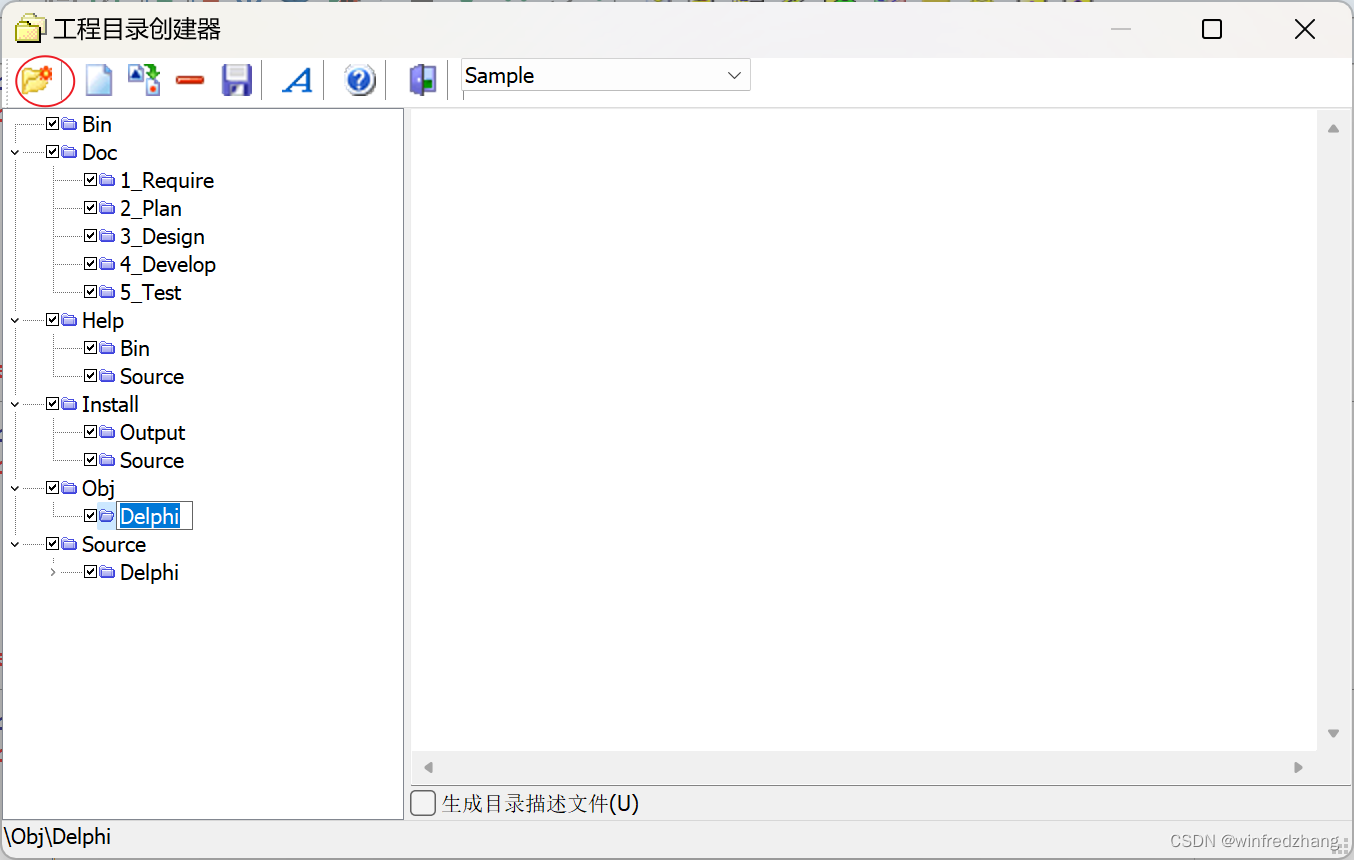Viewport: 1354px width, 860px height.
Task: Expand the Delphi node under Source
Action: (x=53, y=572)
